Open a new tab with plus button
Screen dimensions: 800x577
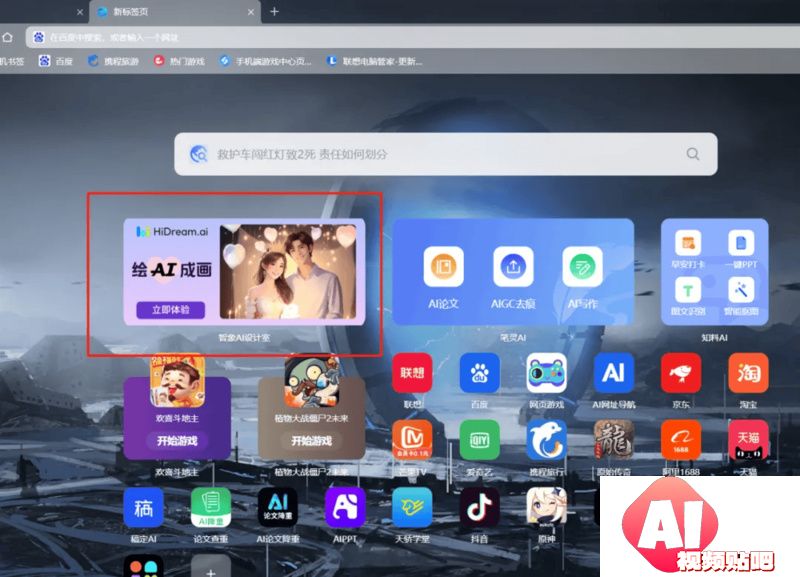(274, 12)
